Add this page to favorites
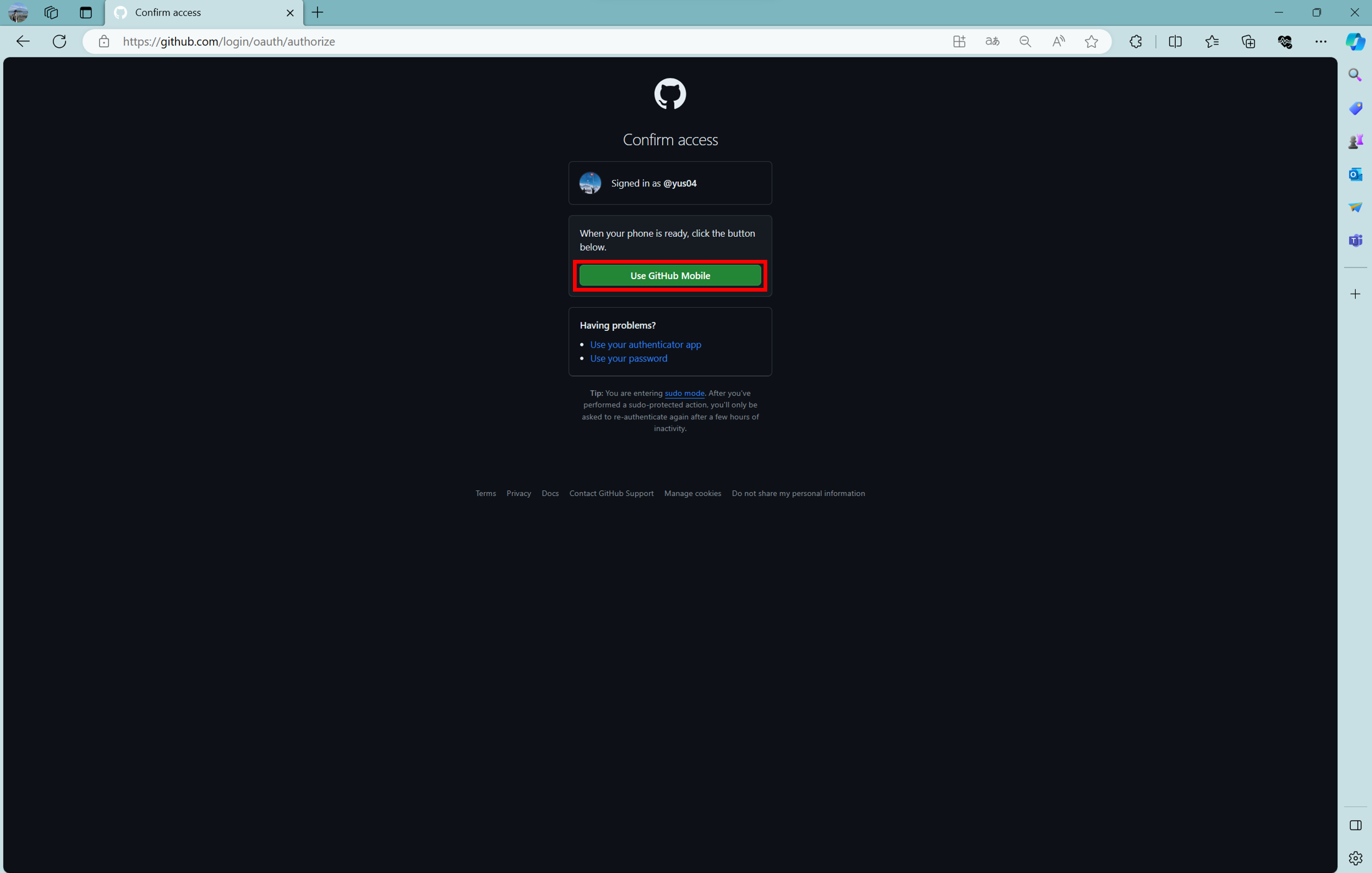Screen dimensions: 1372x873 tap(1091, 41)
